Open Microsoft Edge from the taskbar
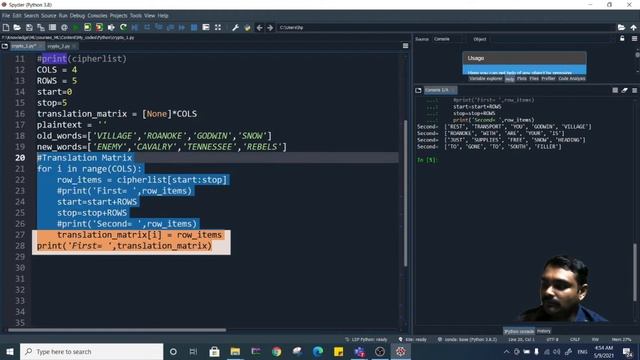640x360 pixels. pos(318,351)
